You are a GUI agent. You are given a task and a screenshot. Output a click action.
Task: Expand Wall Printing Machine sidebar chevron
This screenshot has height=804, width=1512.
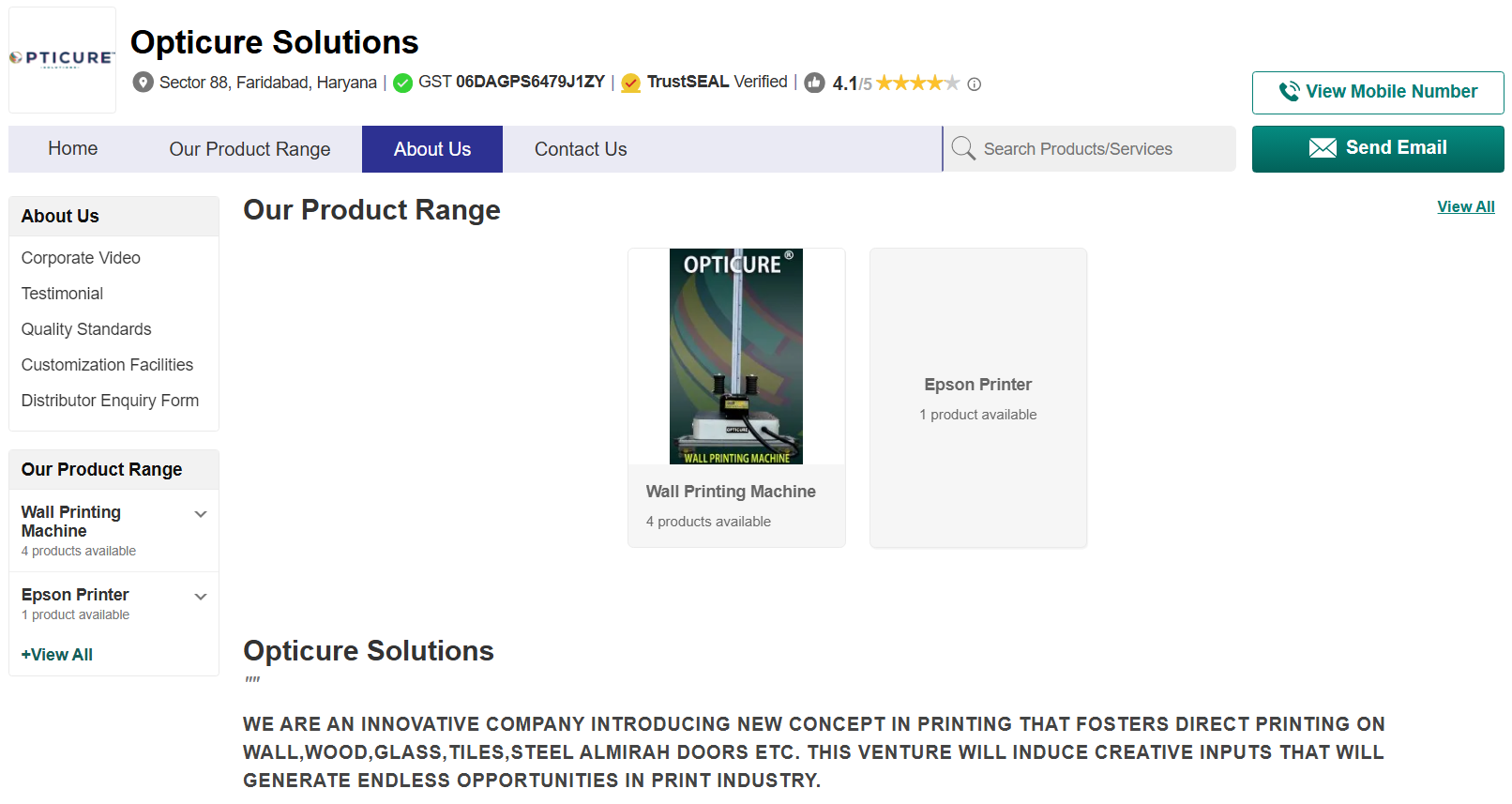pyautogui.click(x=201, y=514)
